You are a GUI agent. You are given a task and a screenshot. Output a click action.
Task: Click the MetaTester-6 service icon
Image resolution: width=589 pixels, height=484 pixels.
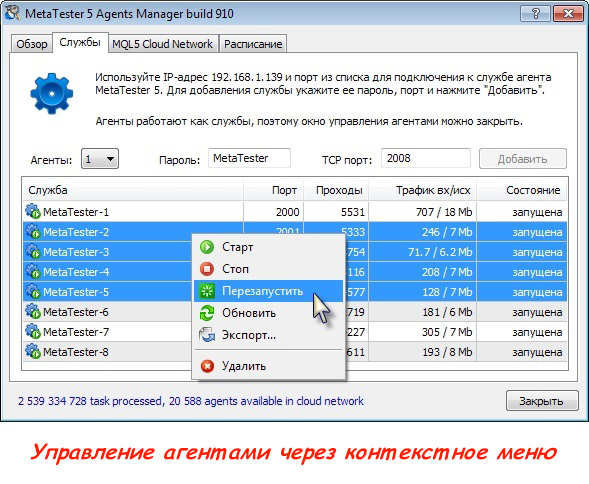click(33, 311)
